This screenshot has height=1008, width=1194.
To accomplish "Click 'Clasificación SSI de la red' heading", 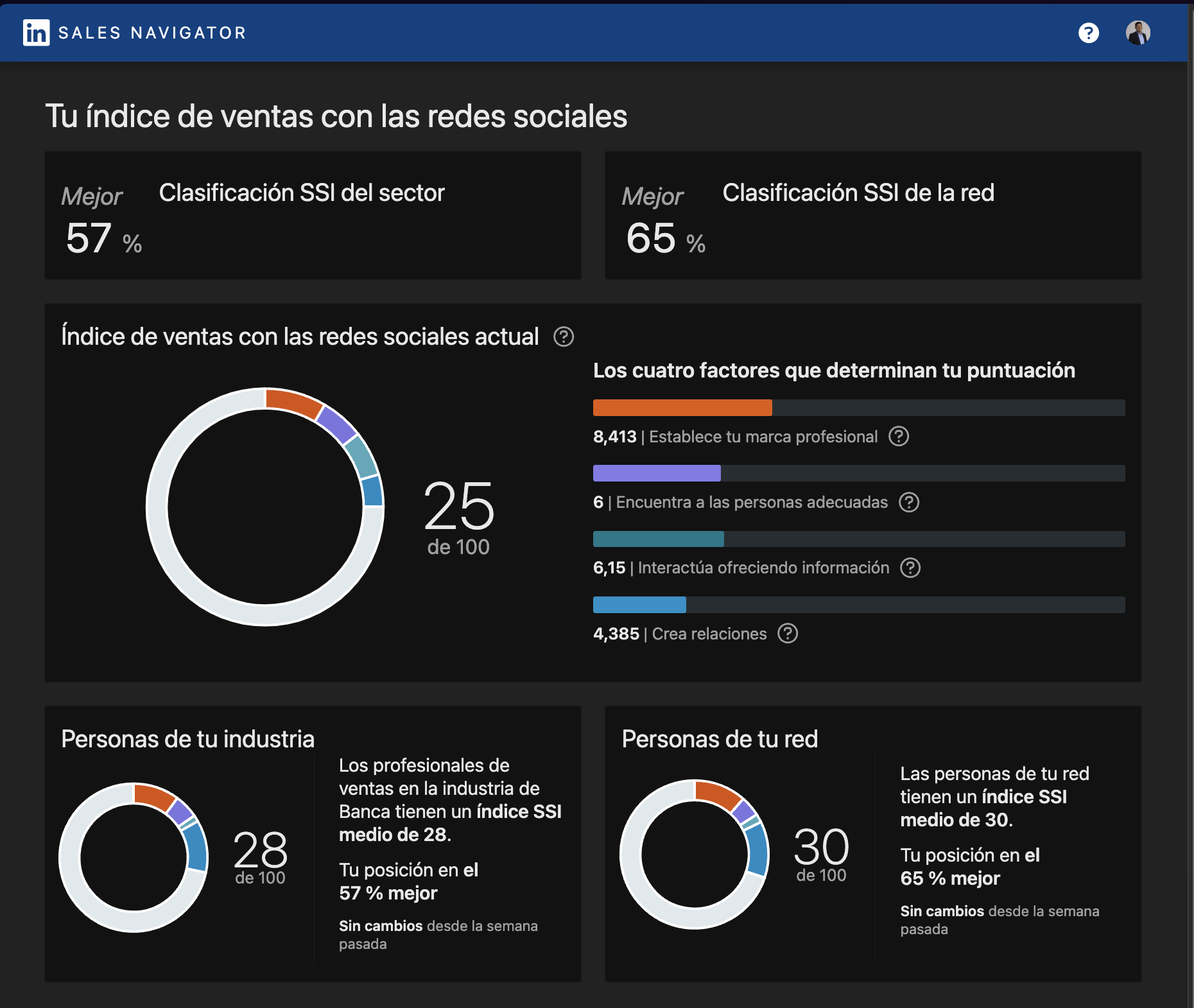I will pyautogui.click(x=858, y=193).
